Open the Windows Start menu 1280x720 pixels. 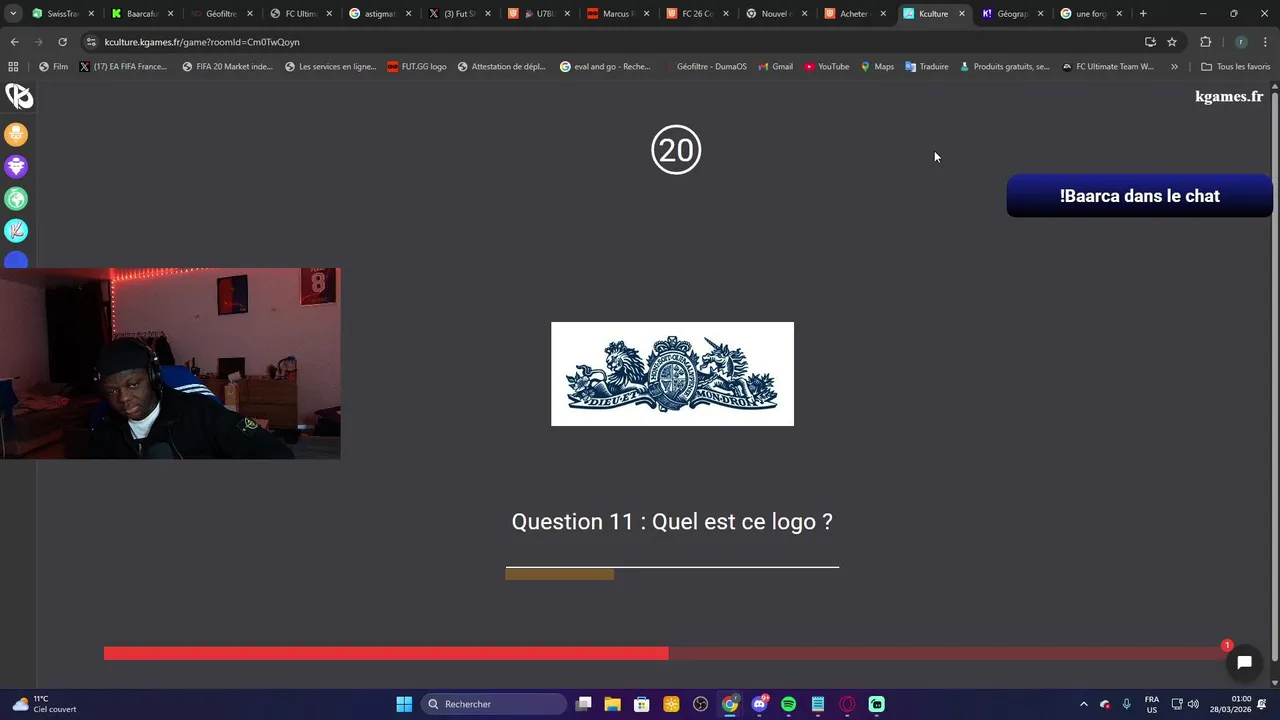click(x=404, y=704)
